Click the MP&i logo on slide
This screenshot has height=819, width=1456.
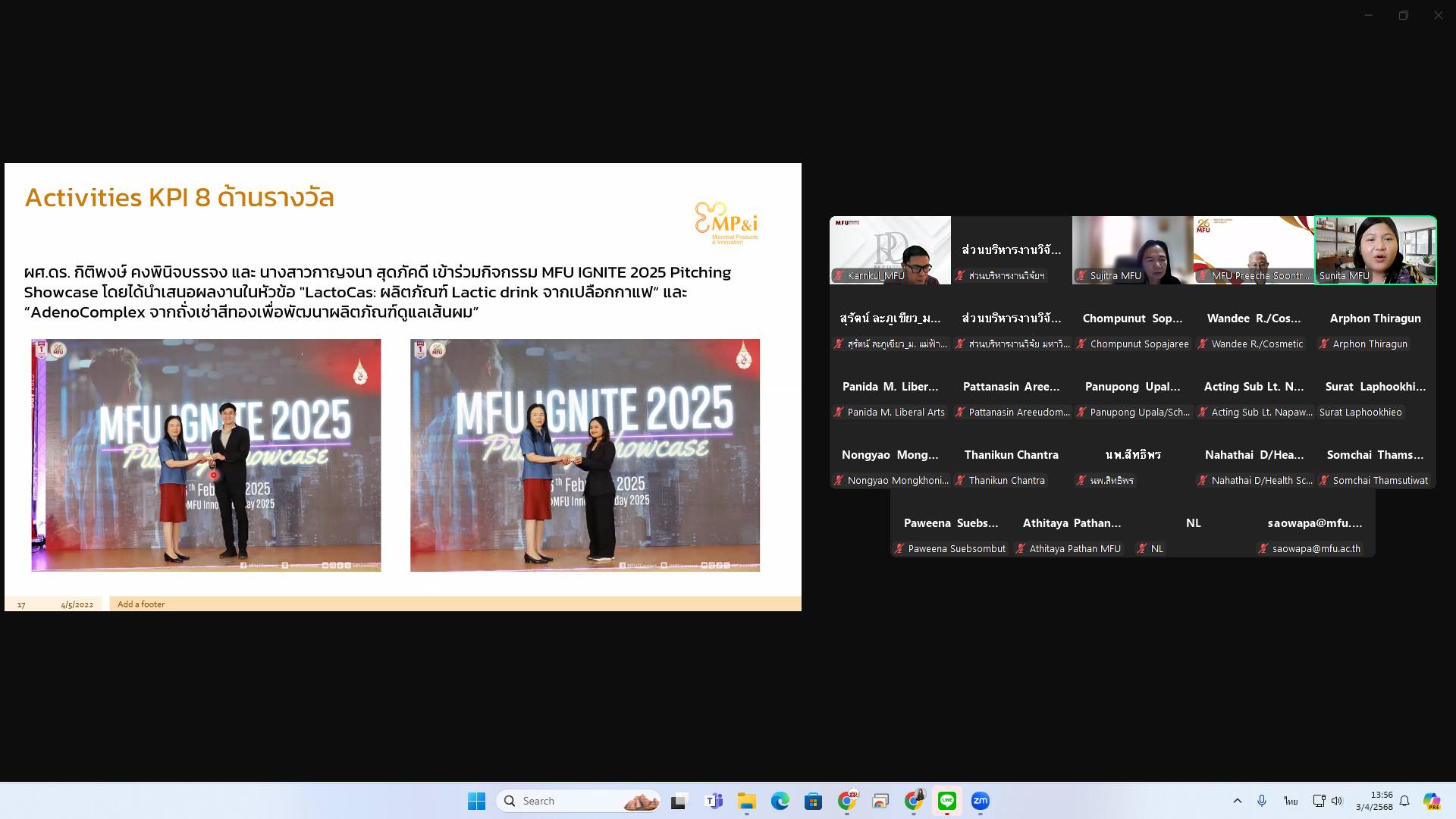coord(726,223)
